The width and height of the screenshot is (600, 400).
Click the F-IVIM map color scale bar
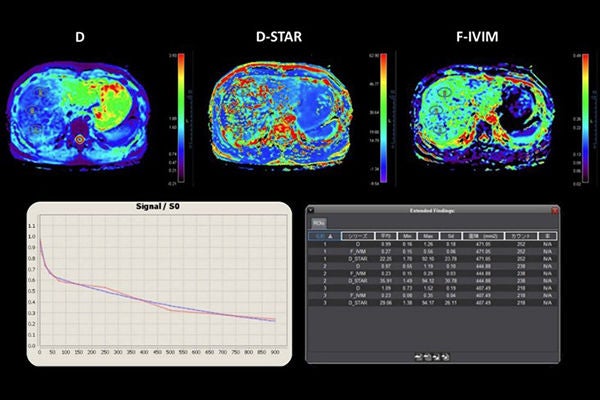[x=585, y=118]
